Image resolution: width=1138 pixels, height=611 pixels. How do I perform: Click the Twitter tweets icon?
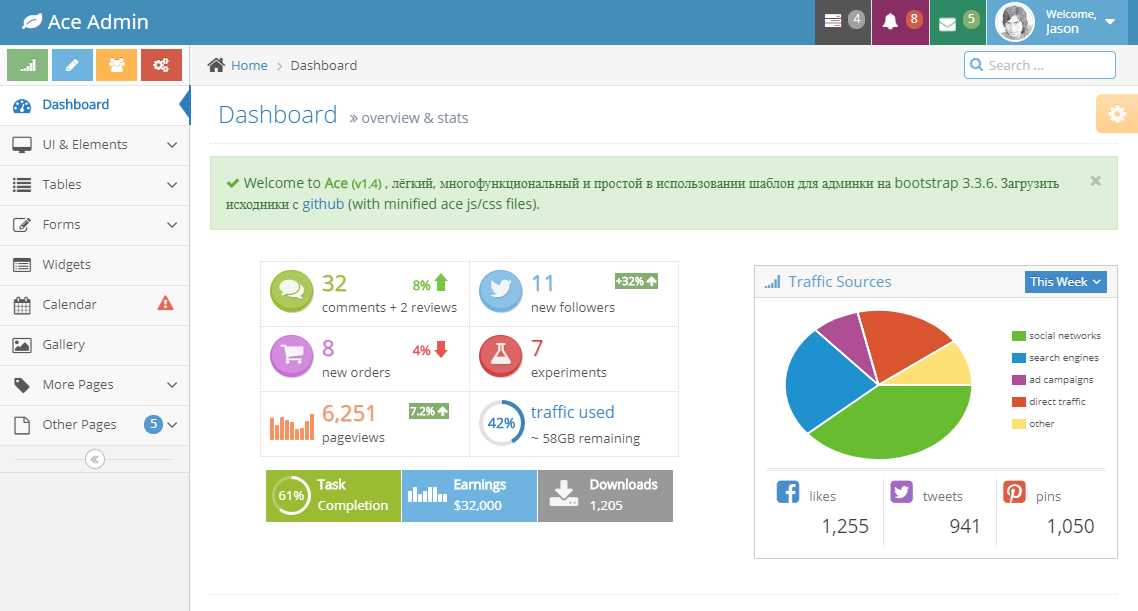pyautogui.click(x=901, y=492)
